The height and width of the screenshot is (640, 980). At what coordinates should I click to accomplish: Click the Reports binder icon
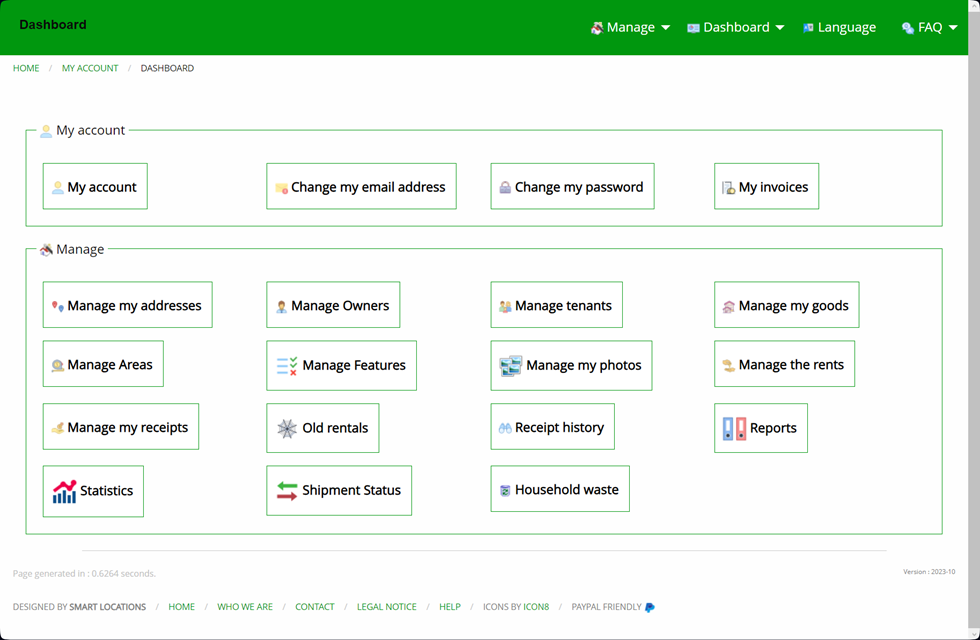point(734,428)
